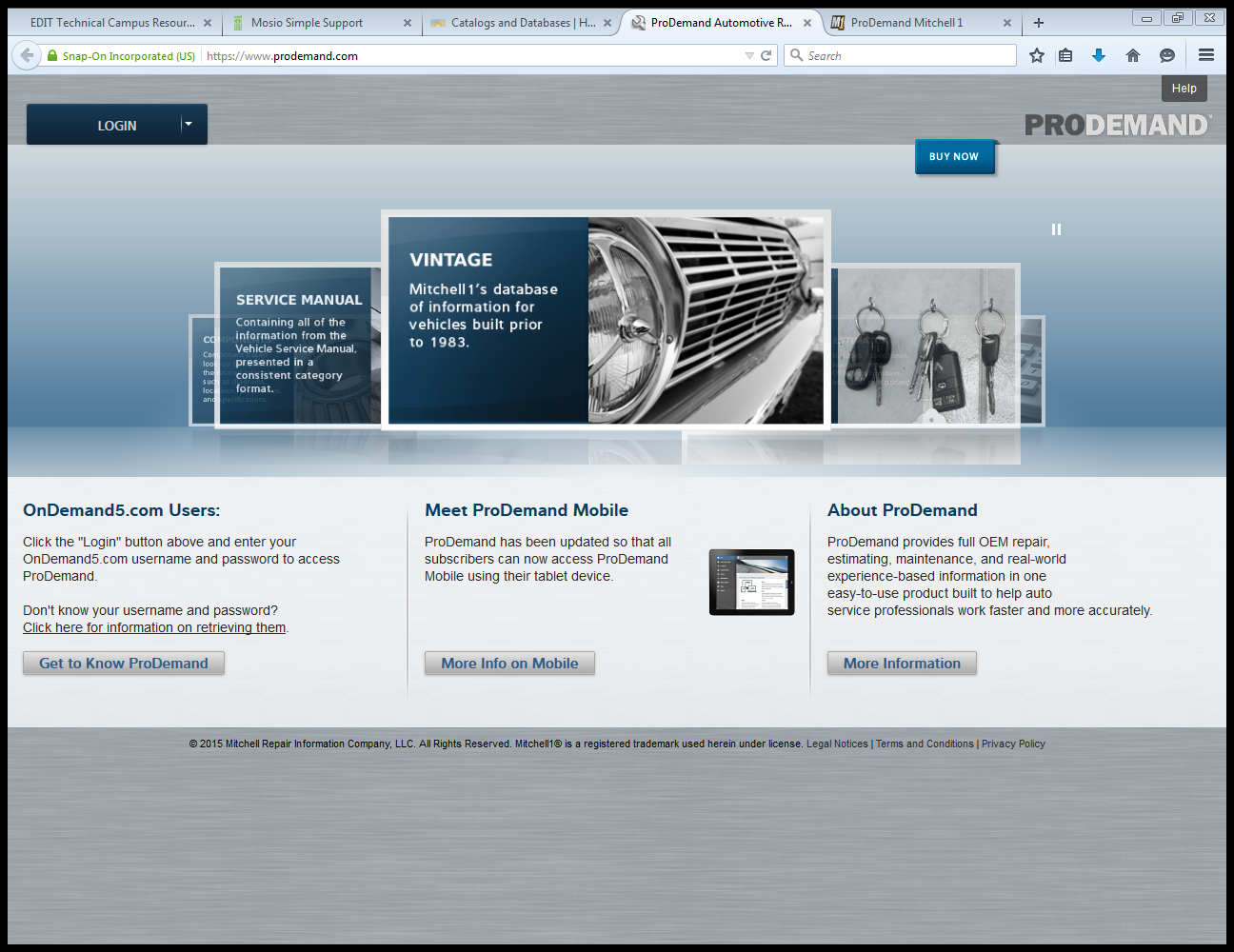Open the address bar history dropdown

click(751, 55)
